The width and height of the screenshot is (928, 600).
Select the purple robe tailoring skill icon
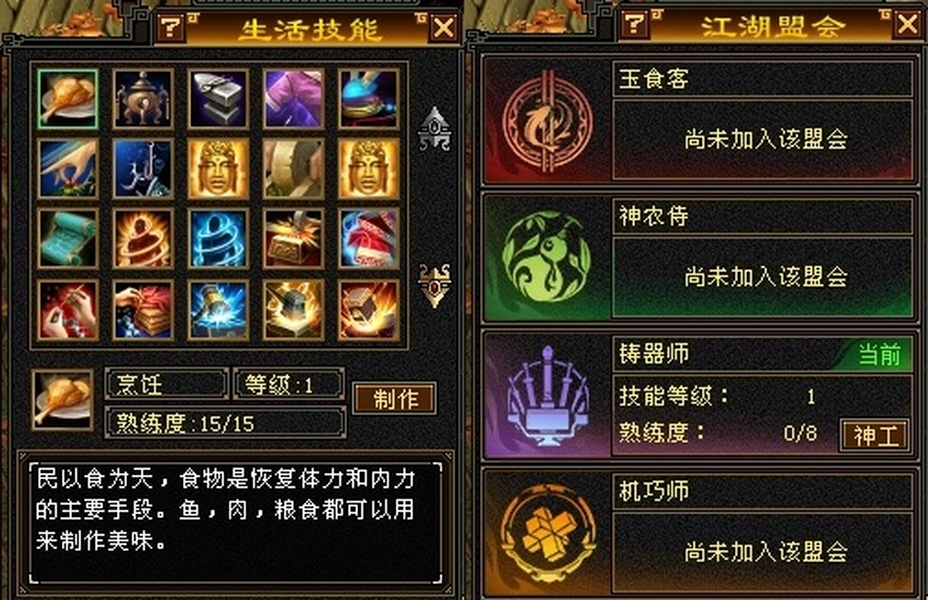coord(294,99)
